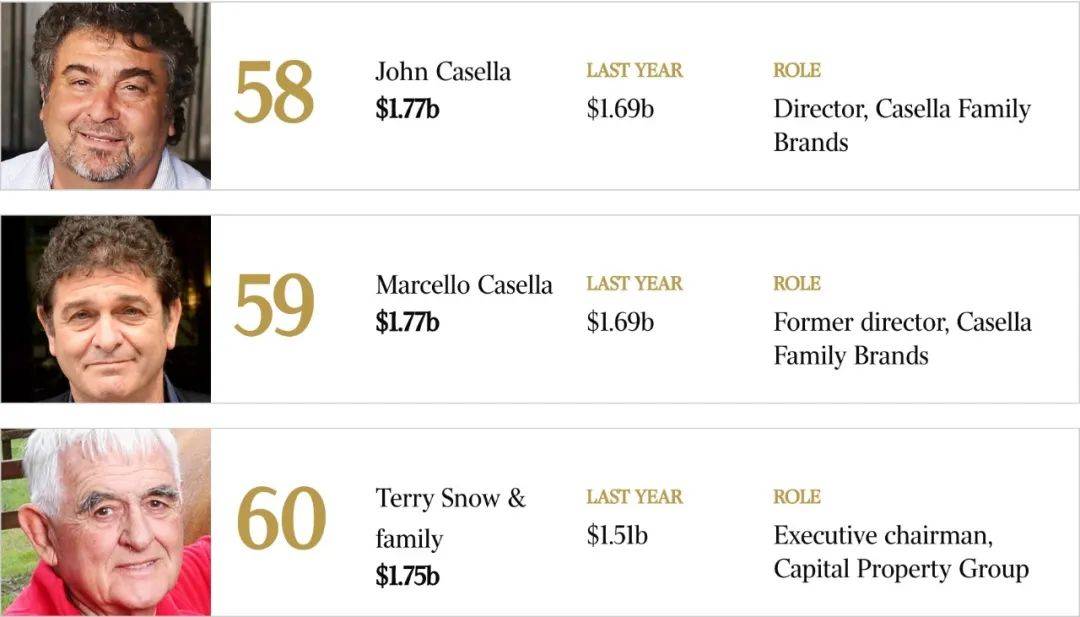Click the rank number 60
This screenshot has height=617, width=1080.
pyautogui.click(x=281, y=519)
